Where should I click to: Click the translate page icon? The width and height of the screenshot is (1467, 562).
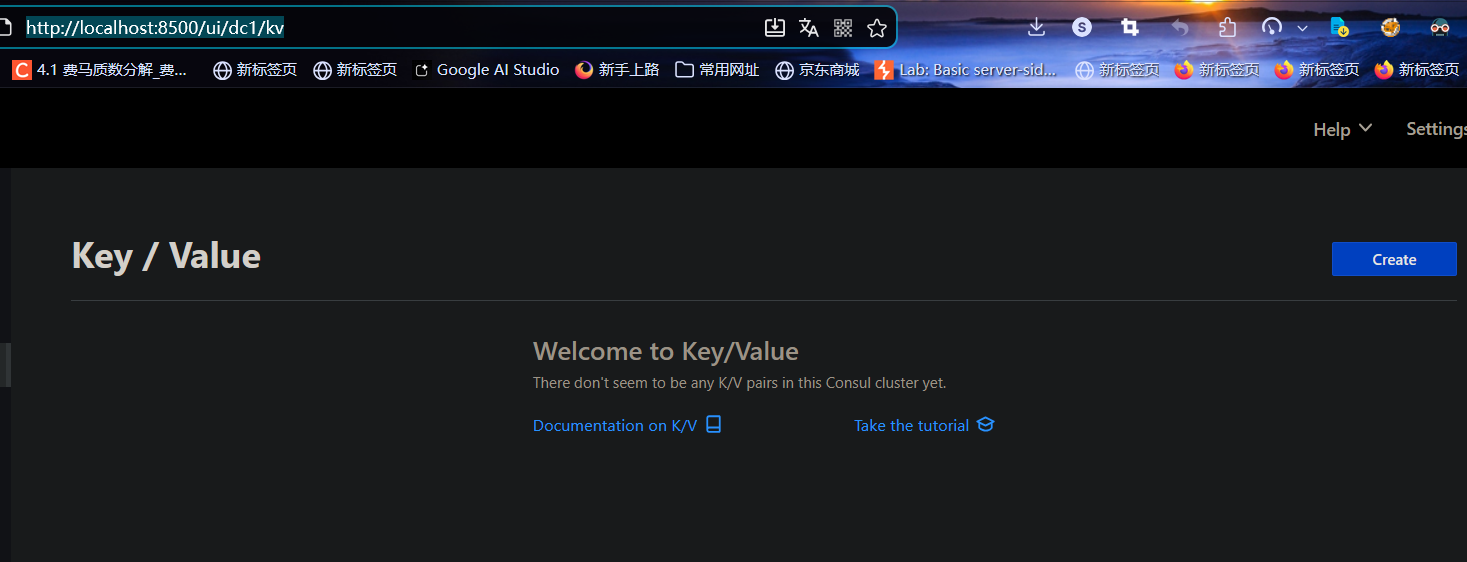809,28
